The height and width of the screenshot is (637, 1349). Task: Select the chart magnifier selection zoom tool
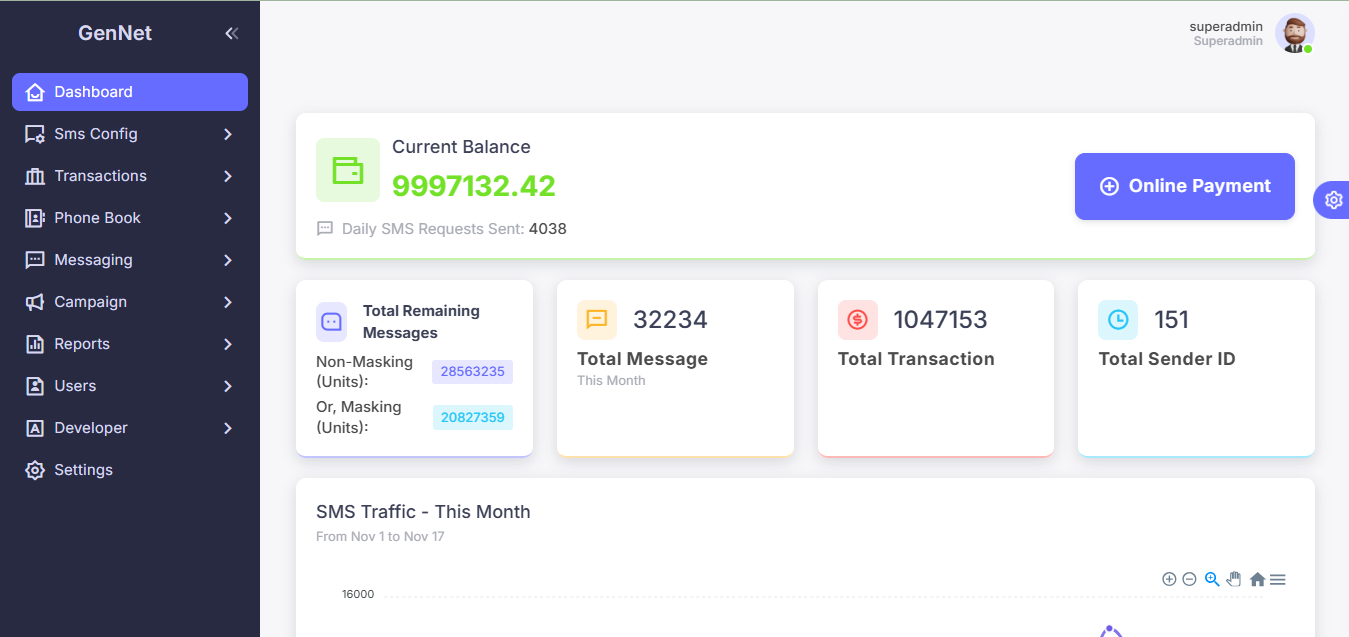[1212, 579]
